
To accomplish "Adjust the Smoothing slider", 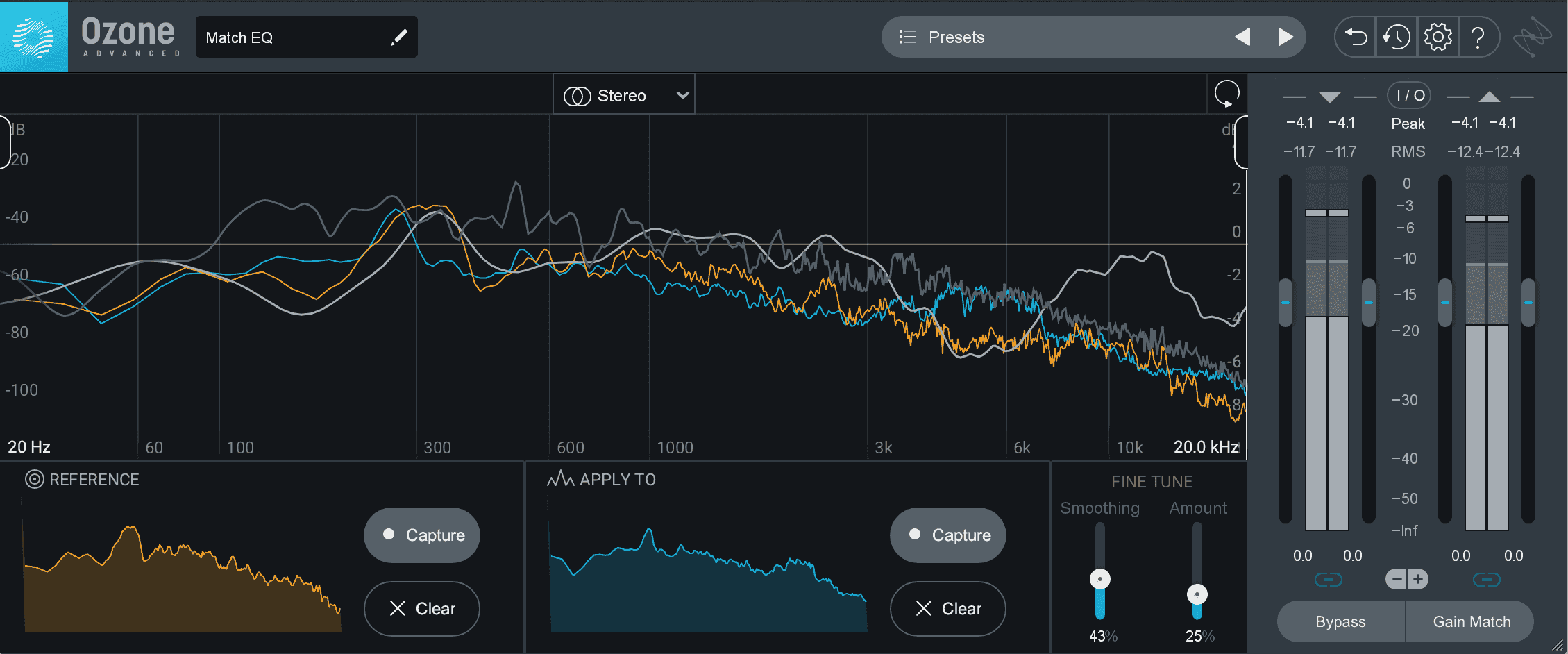I will (x=1099, y=579).
